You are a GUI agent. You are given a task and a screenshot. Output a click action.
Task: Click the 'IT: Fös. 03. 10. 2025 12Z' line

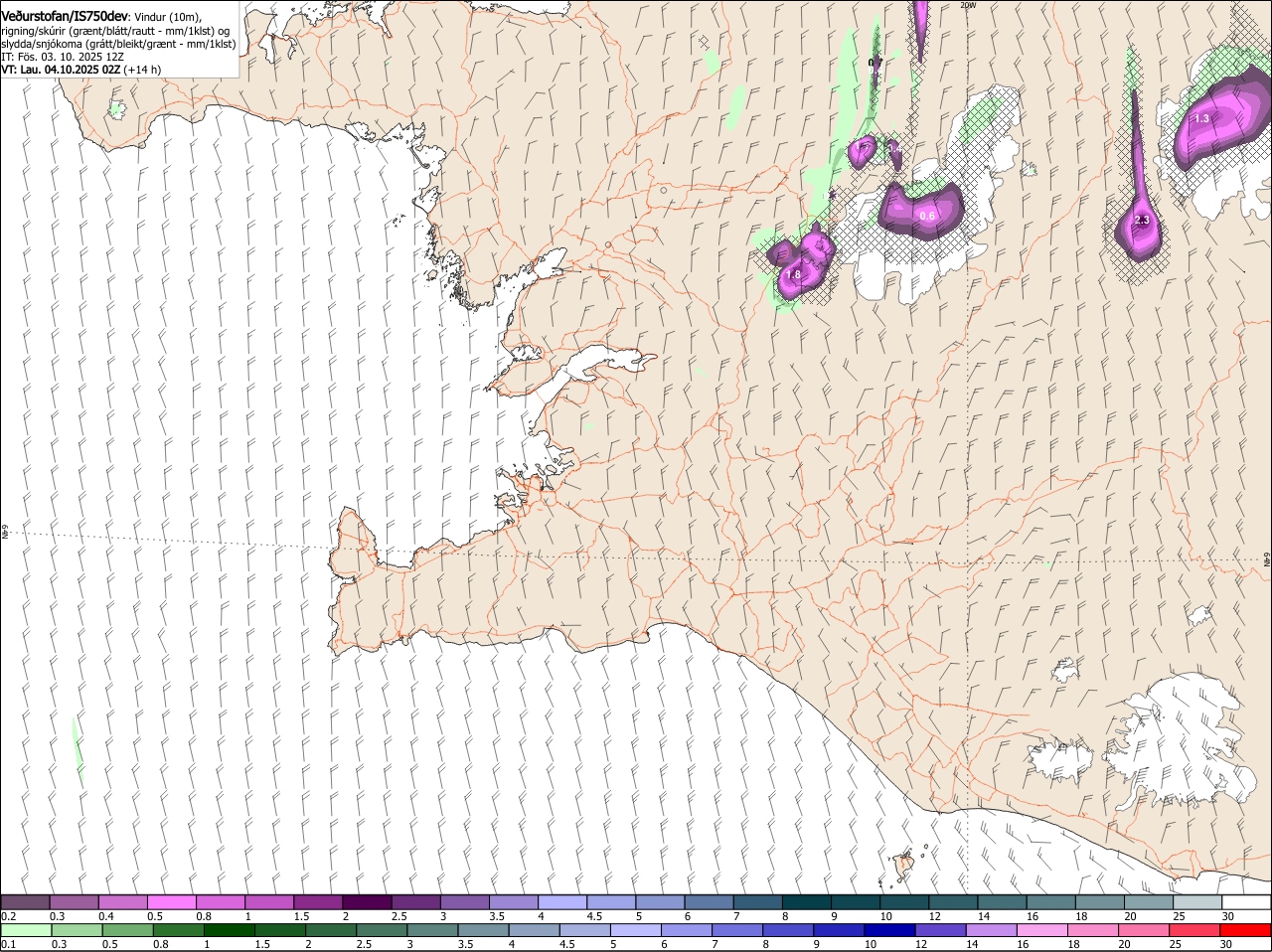coord(63,57)
